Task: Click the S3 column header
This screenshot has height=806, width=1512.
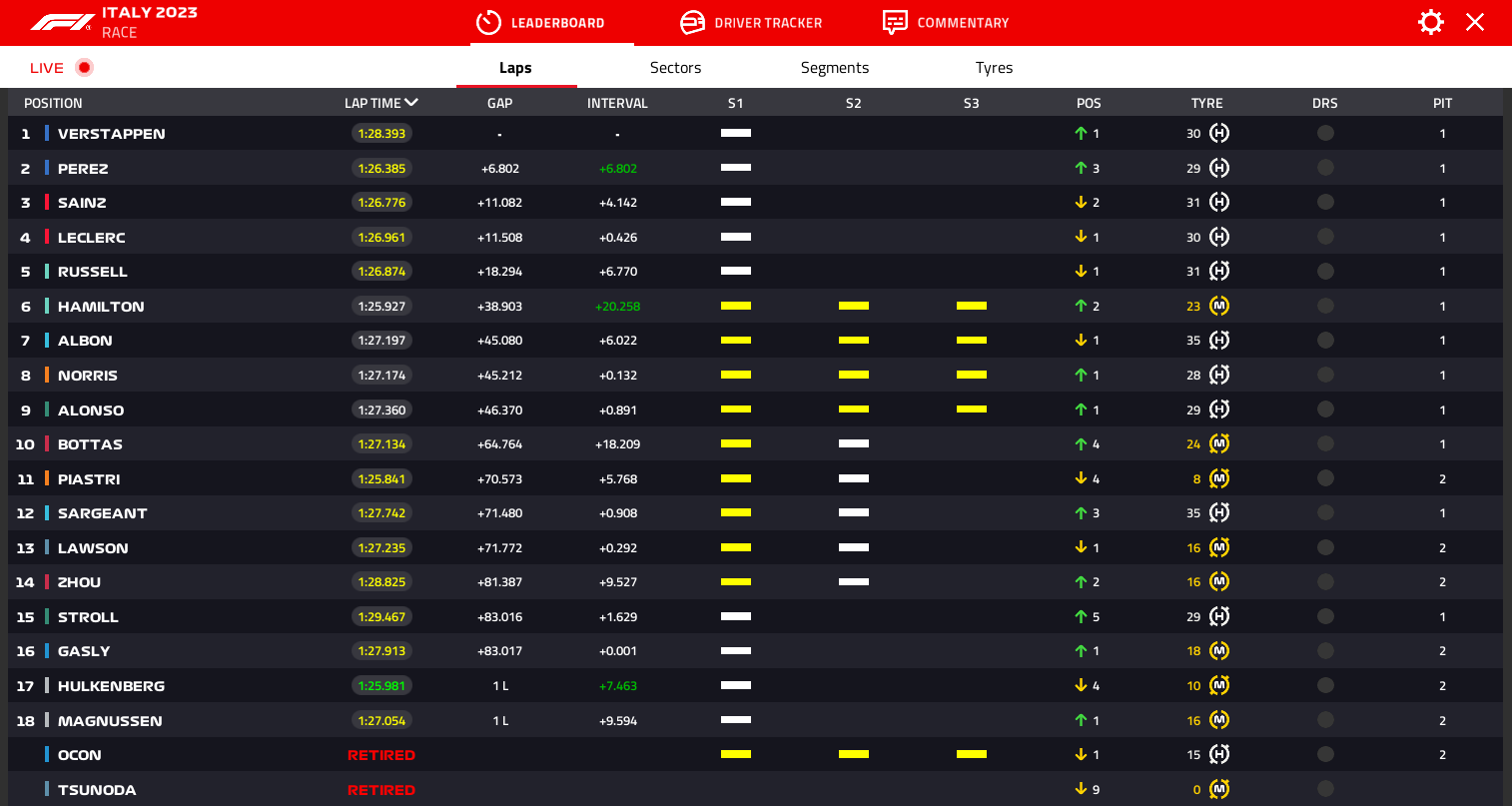Action: pos(972,103)
